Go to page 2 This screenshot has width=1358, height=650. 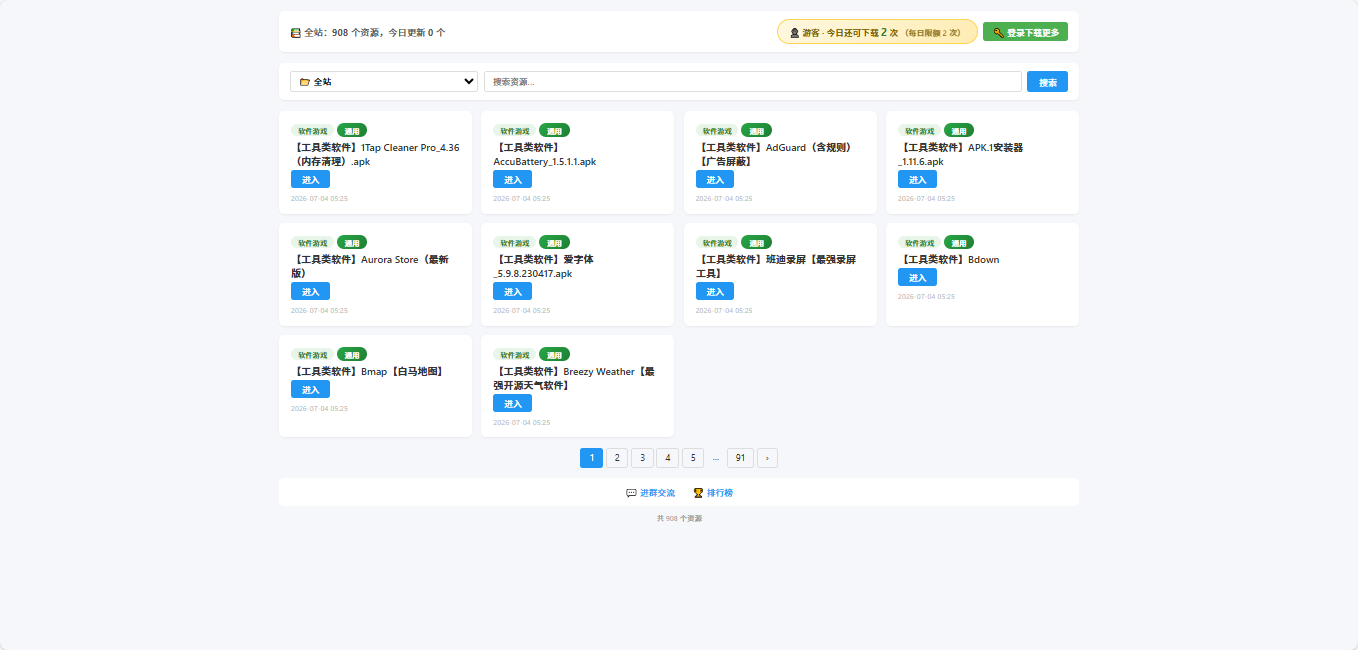point(617,458)
